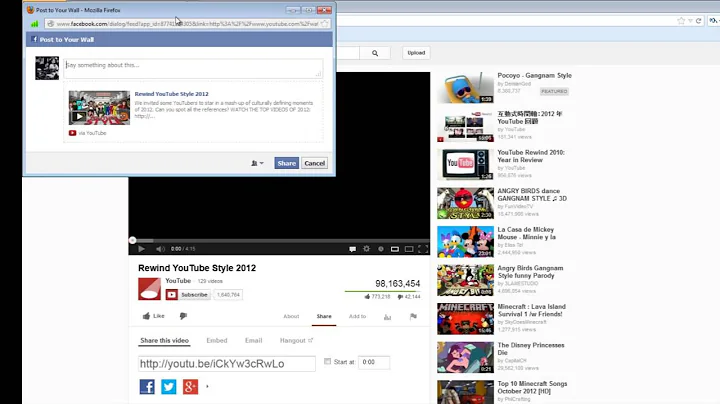Viewport: 720px width, 404px height.
Task: Flag the video with report icon
Action: (x=413, y=316)
